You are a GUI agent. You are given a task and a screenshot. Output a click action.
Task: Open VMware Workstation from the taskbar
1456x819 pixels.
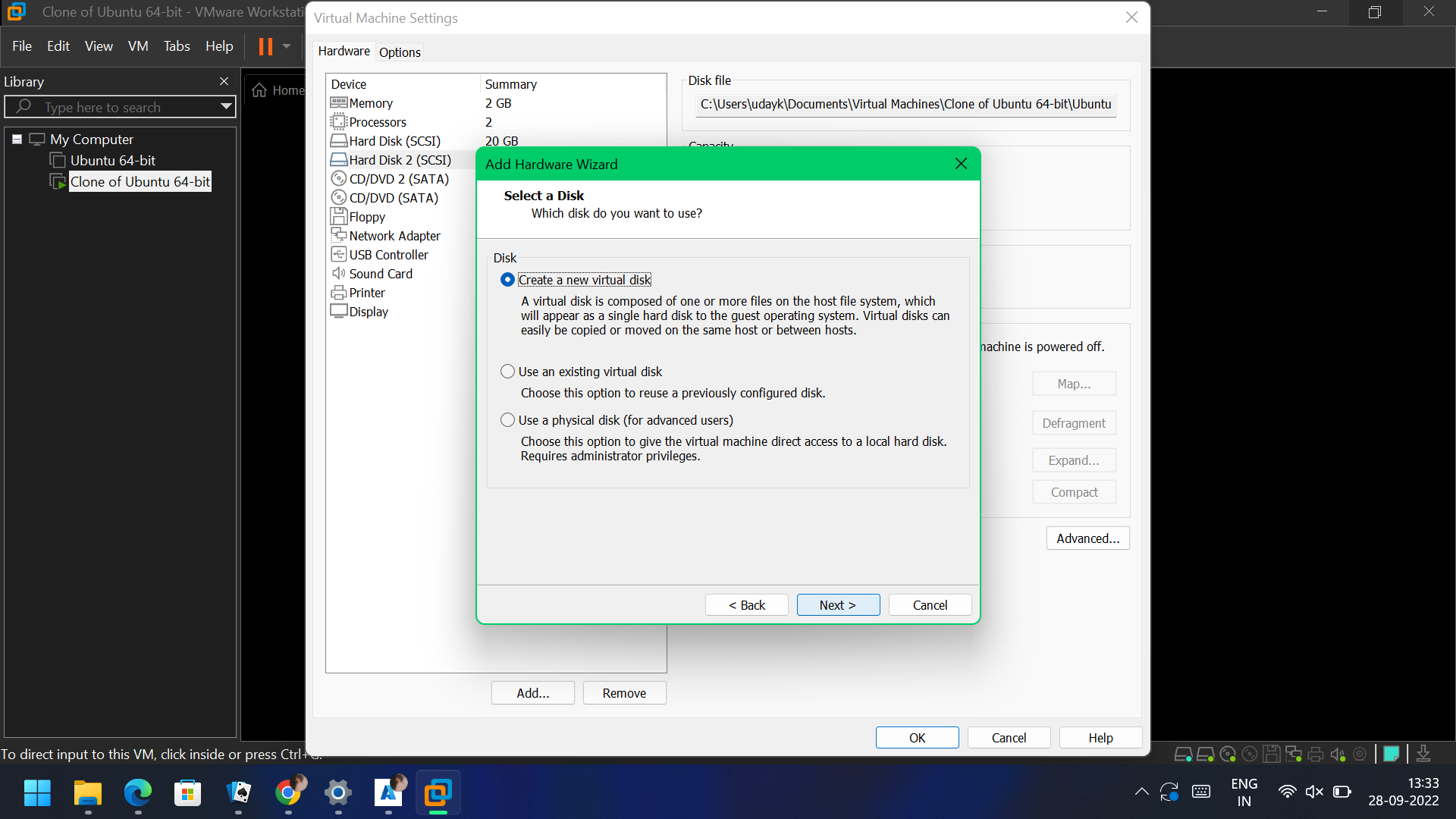[438, 793]
